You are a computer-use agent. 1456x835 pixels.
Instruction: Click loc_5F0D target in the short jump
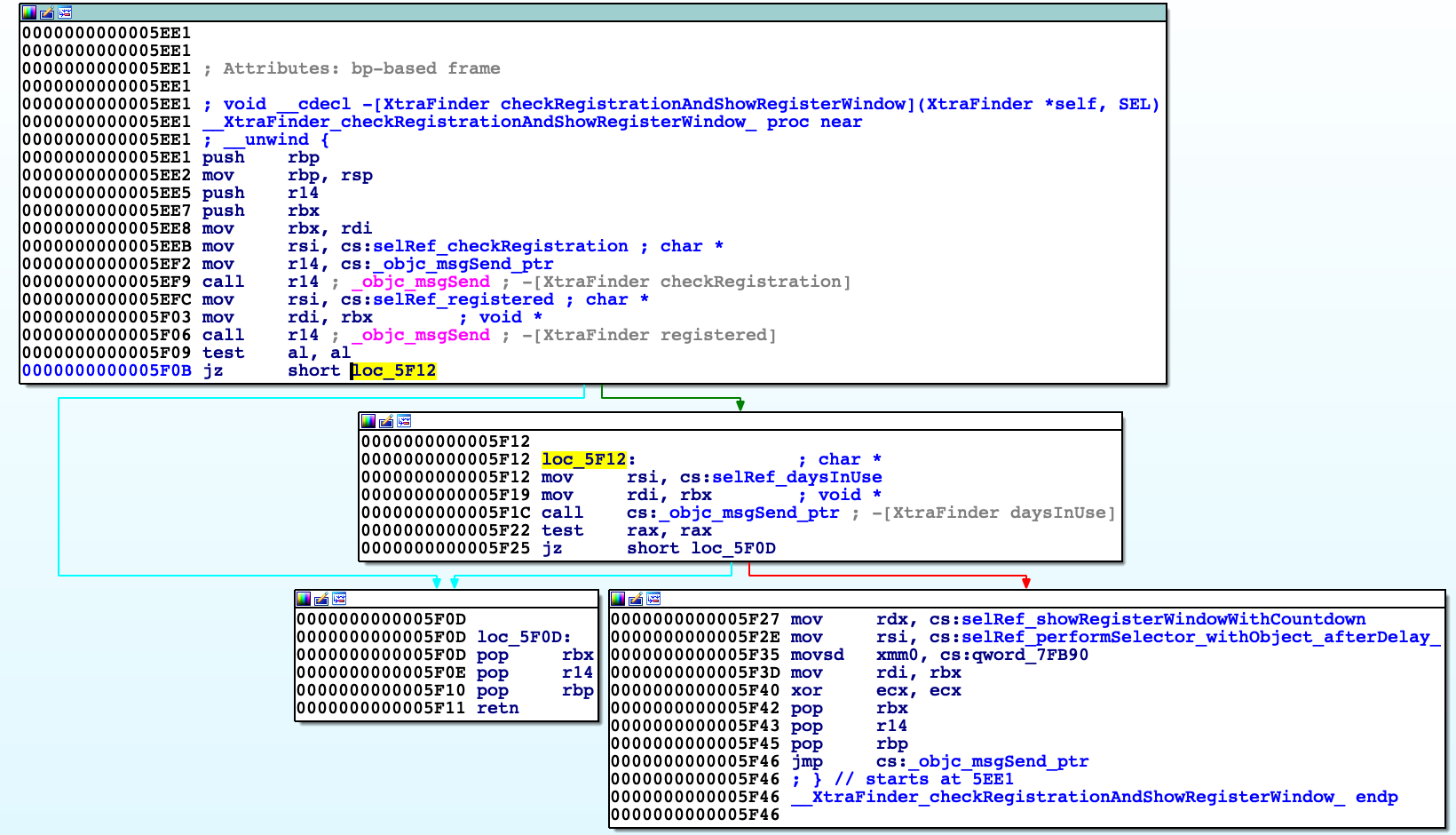(x=733, y=548)
